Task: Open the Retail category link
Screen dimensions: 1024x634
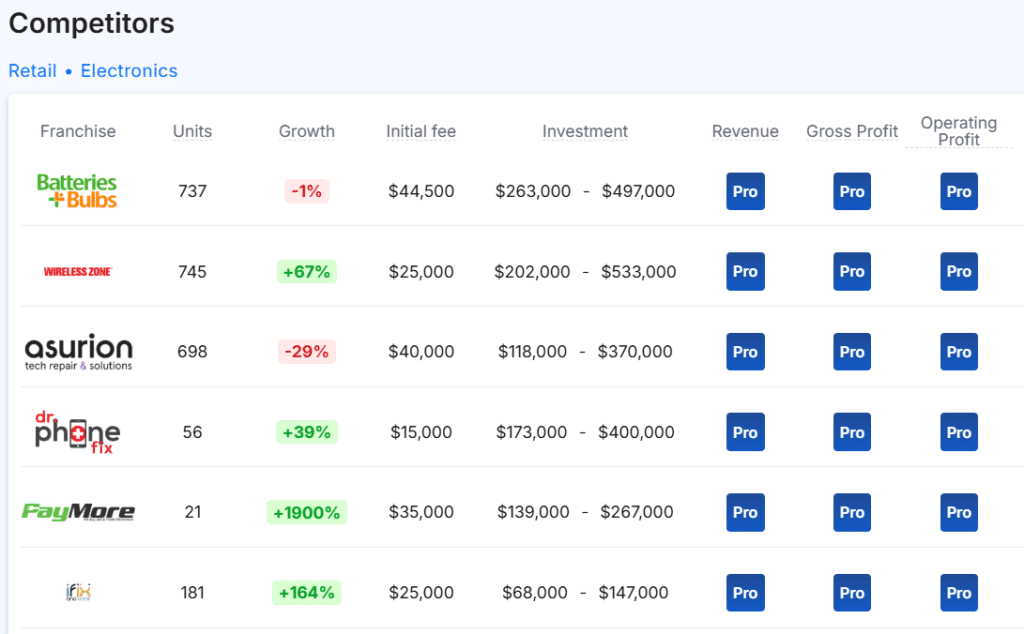Action: click(32, 71)
